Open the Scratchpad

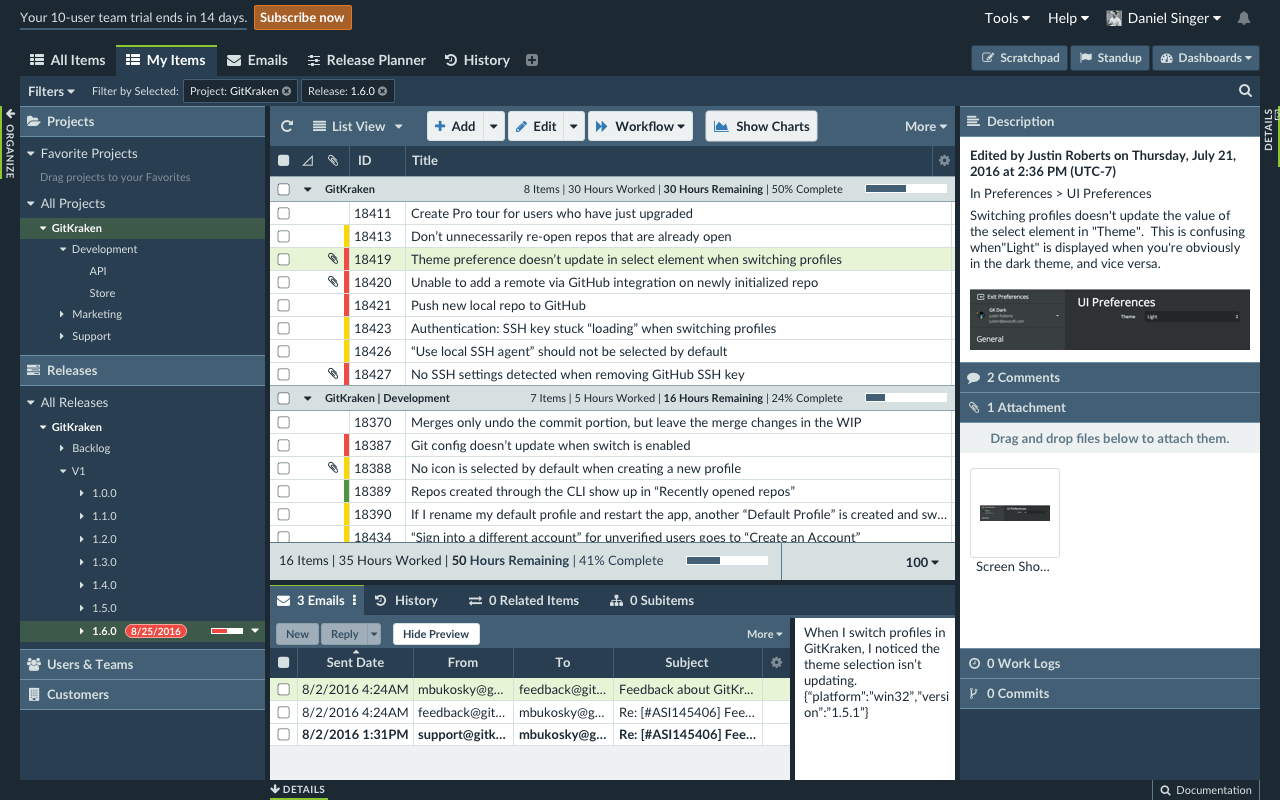point(1020,58)
